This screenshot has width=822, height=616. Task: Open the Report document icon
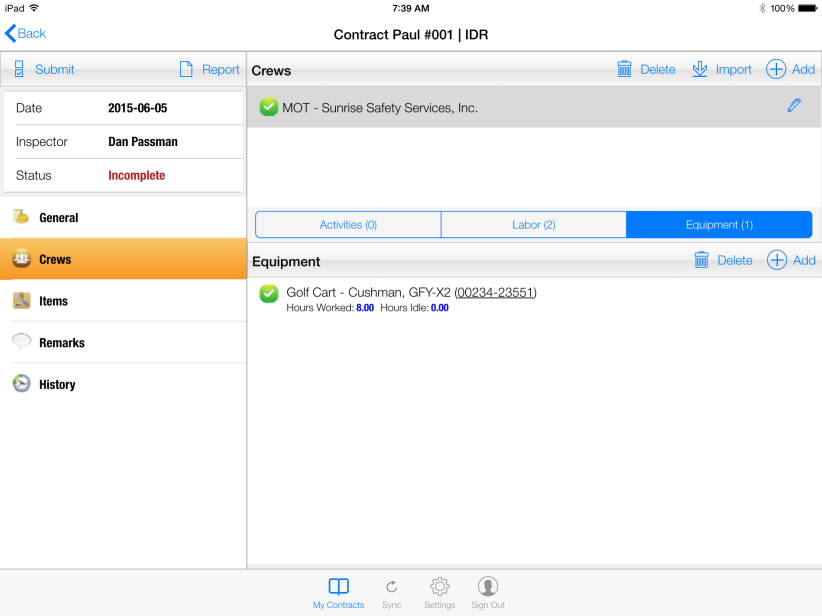click(186, 69)
